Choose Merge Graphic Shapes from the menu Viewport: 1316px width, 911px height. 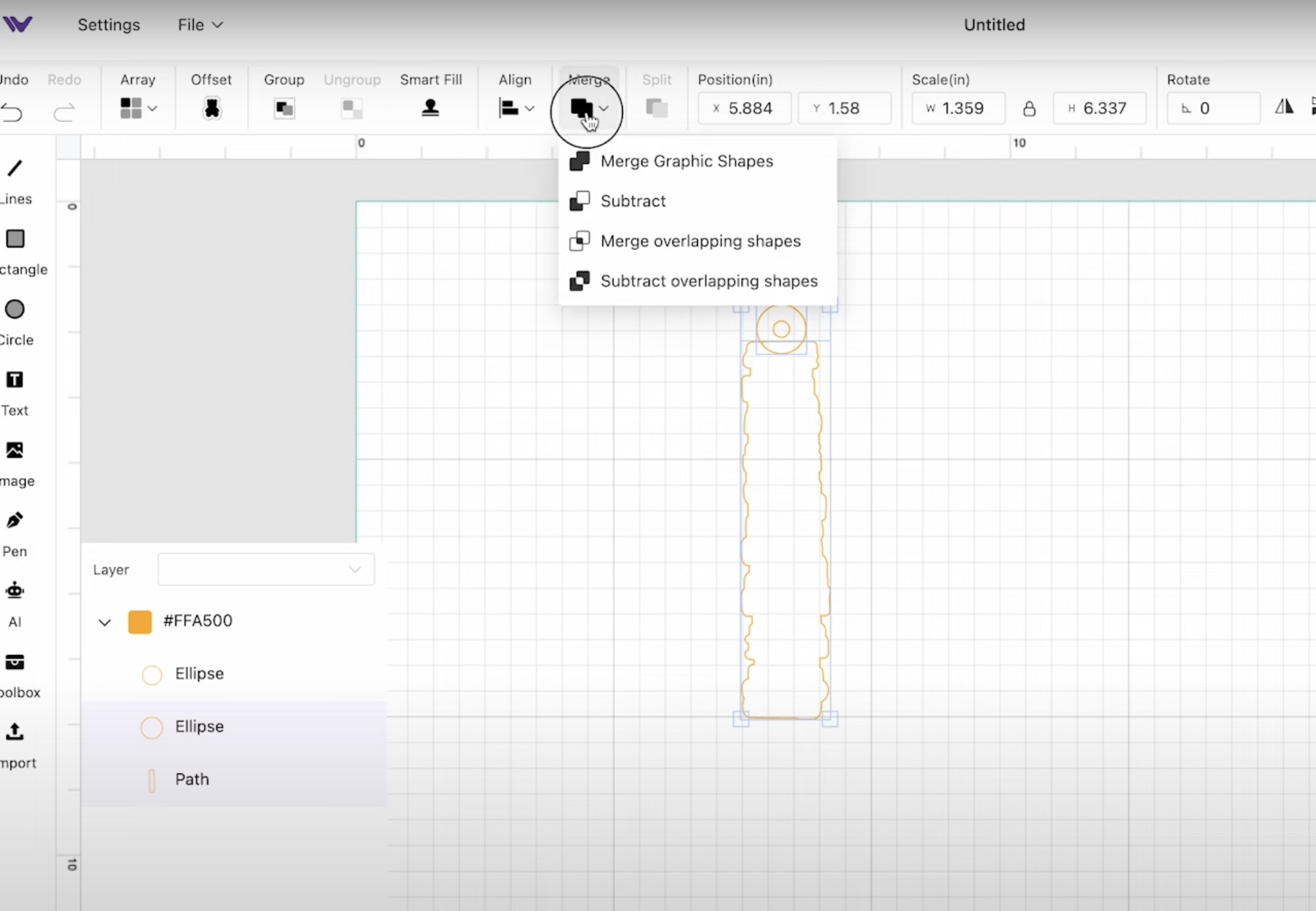[687, 161]
